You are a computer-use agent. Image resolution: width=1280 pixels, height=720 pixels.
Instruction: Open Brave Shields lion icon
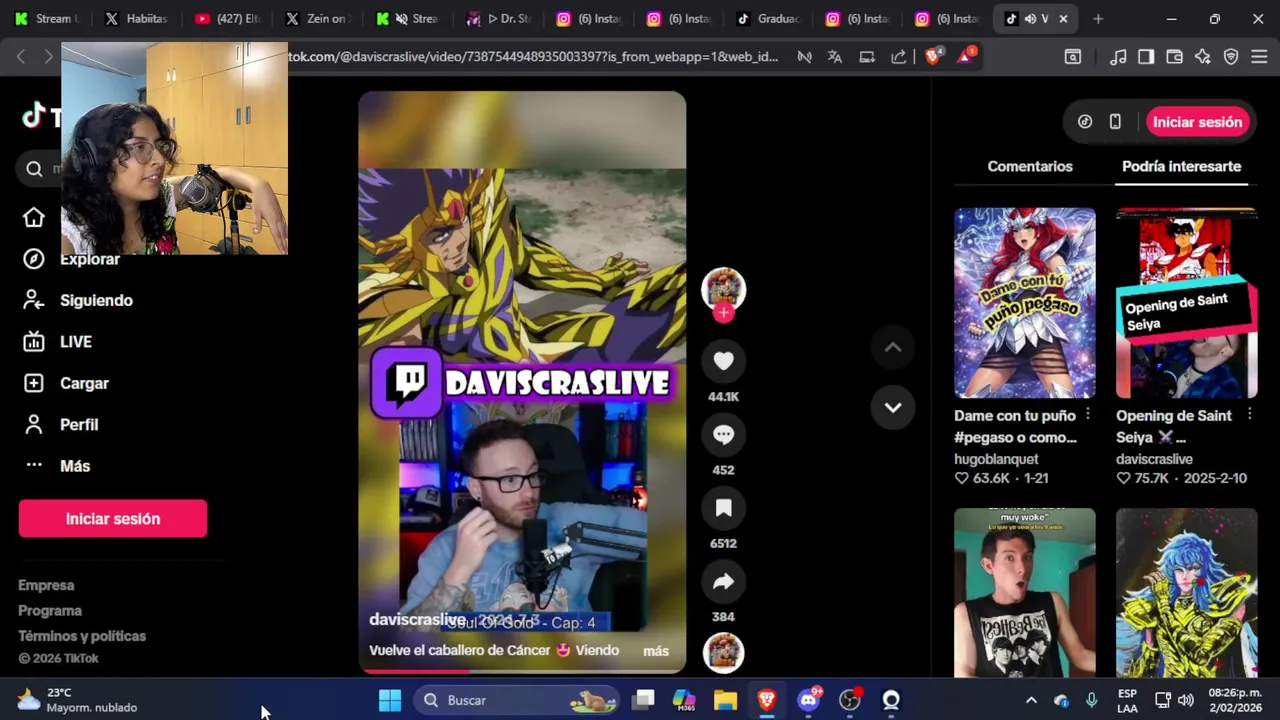pyautogui.click(x=933, y=57)
